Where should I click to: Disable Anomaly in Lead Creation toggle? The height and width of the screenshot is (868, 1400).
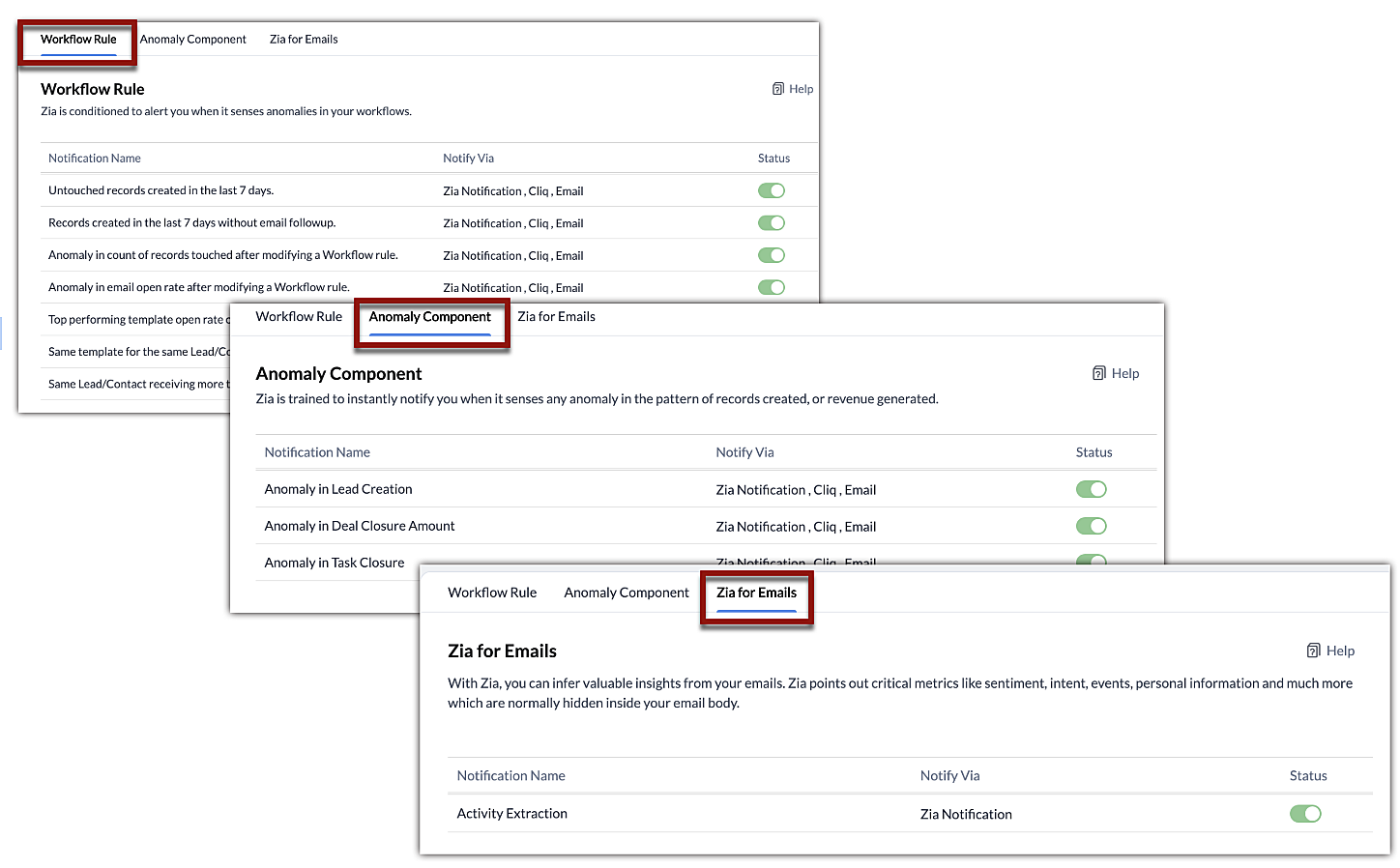tap(1092, 489)
